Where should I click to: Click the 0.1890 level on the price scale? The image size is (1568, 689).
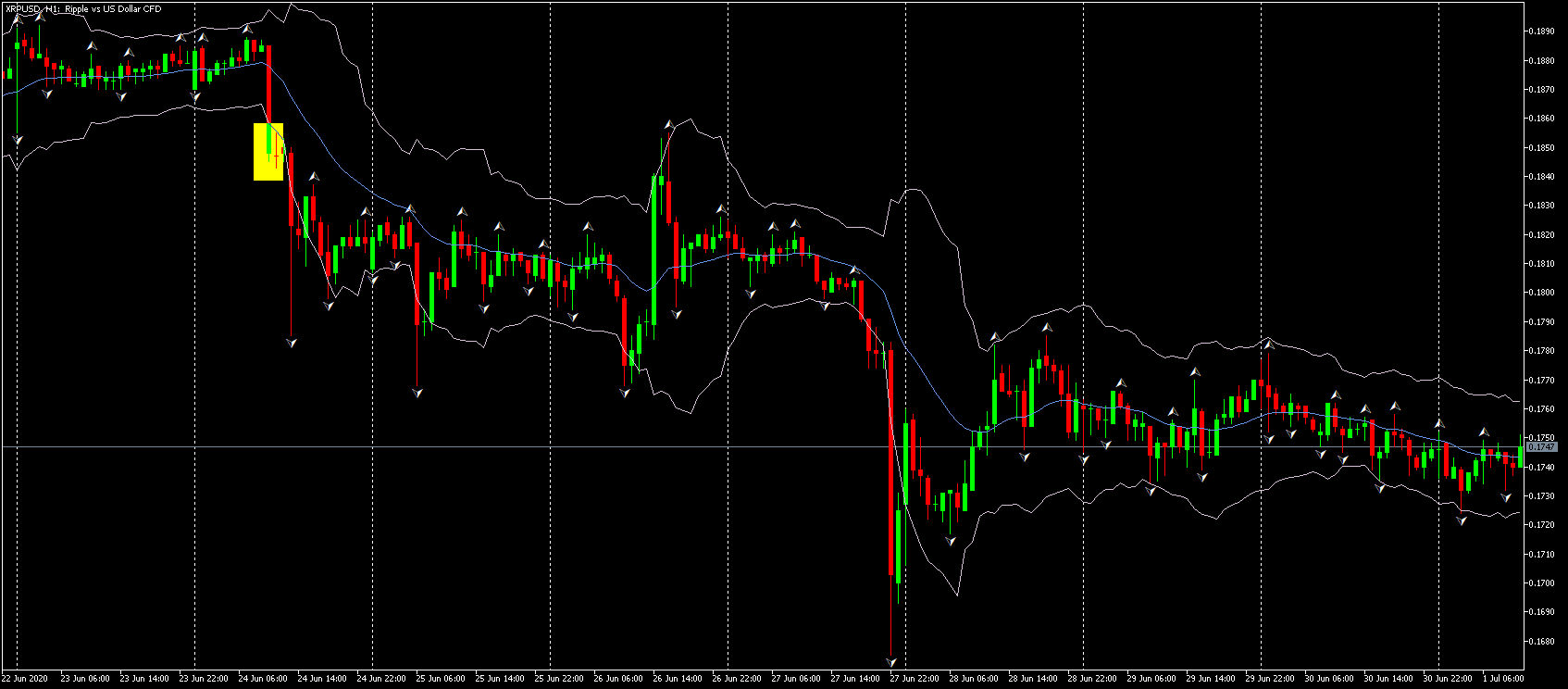coord(1540,31)
